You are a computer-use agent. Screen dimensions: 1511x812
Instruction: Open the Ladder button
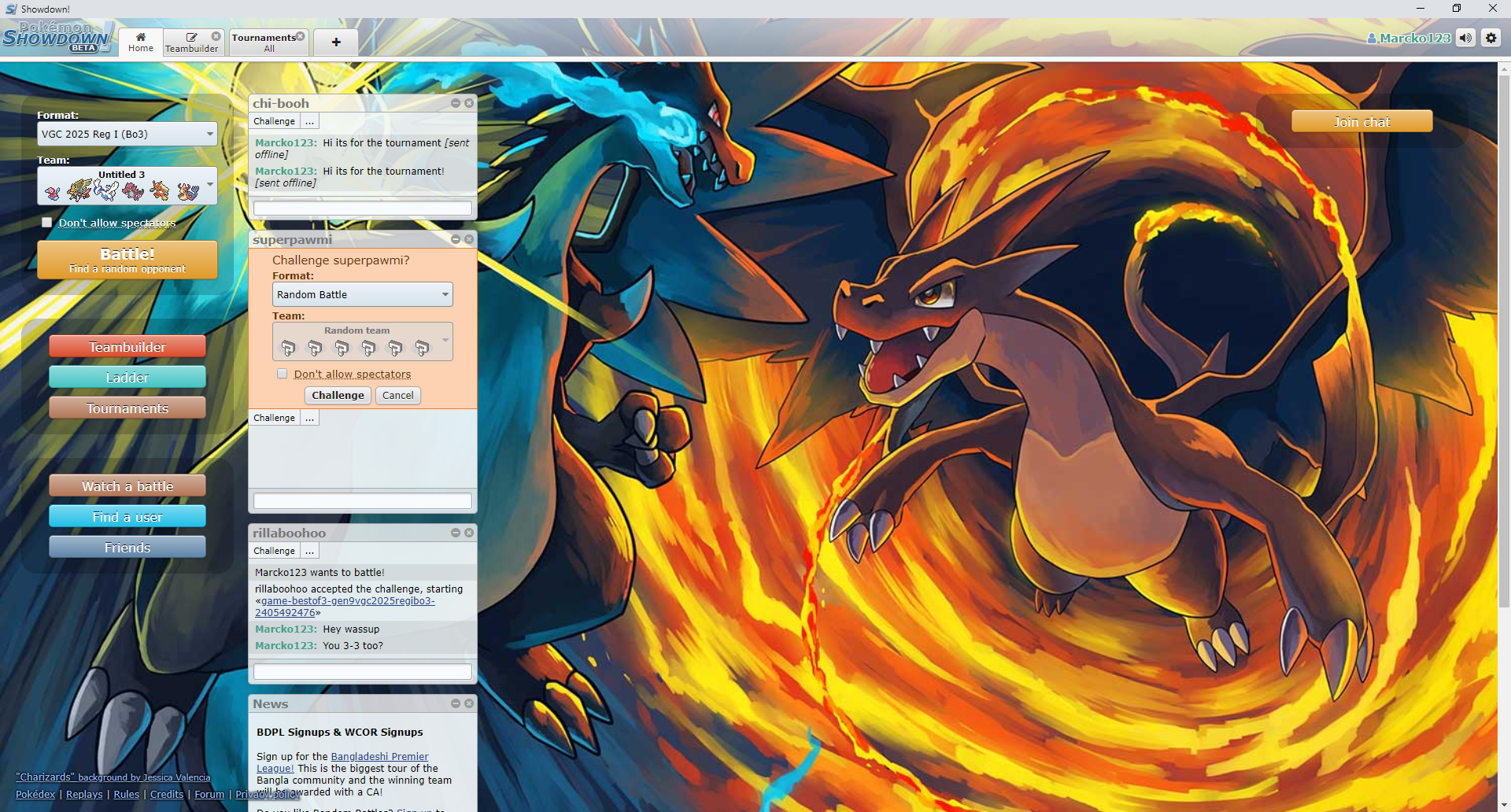point(127,378)
